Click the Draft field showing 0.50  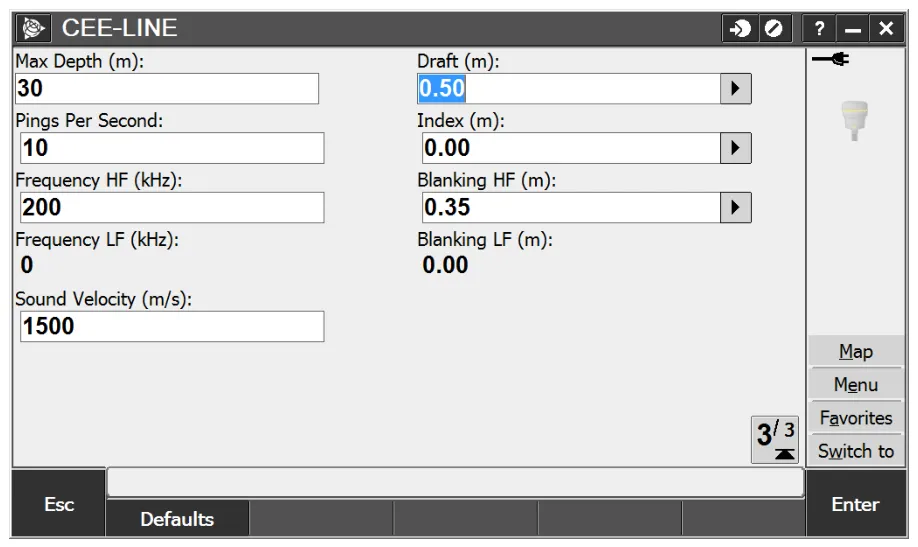[568, 88]
